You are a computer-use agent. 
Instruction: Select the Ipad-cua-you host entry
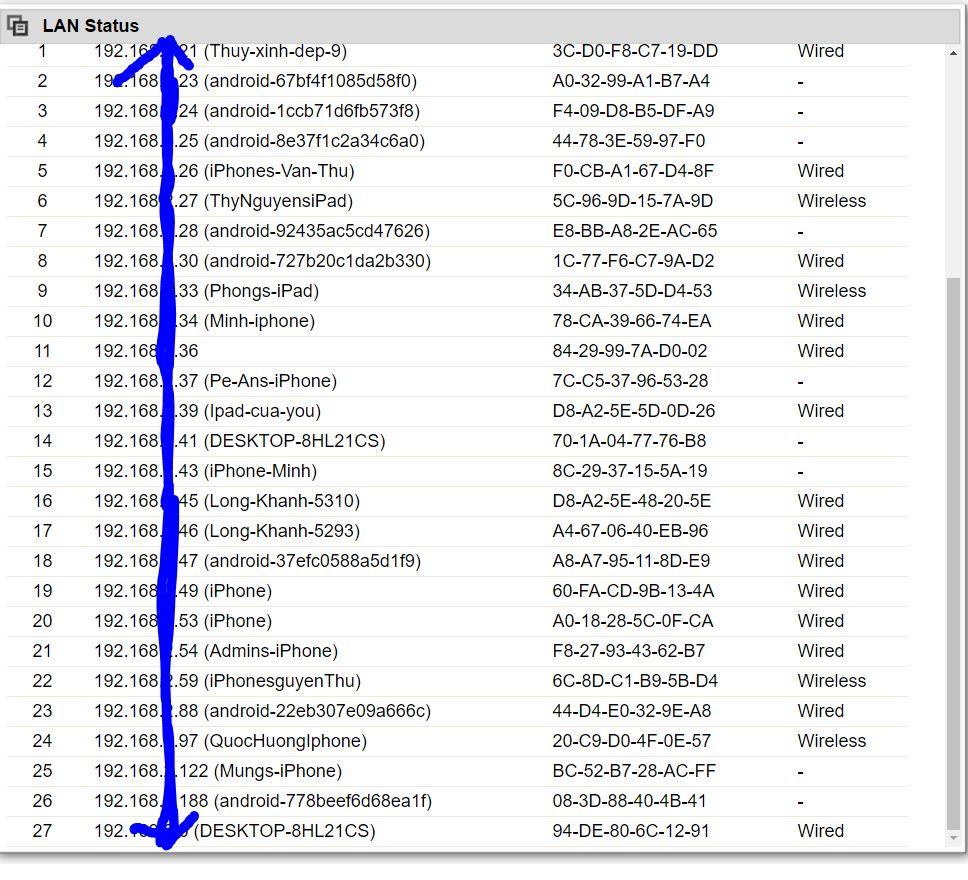262,411
